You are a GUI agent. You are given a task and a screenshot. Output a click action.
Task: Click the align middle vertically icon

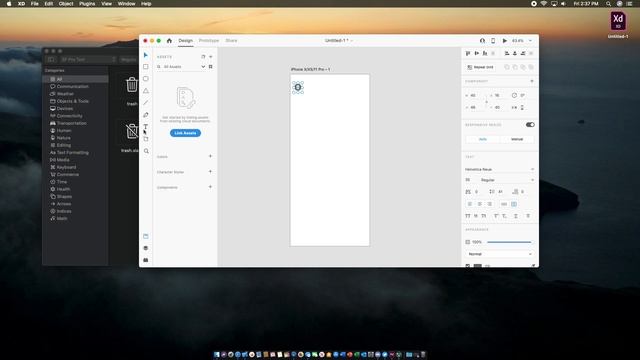pyautogui.click(x=476, y=53)
